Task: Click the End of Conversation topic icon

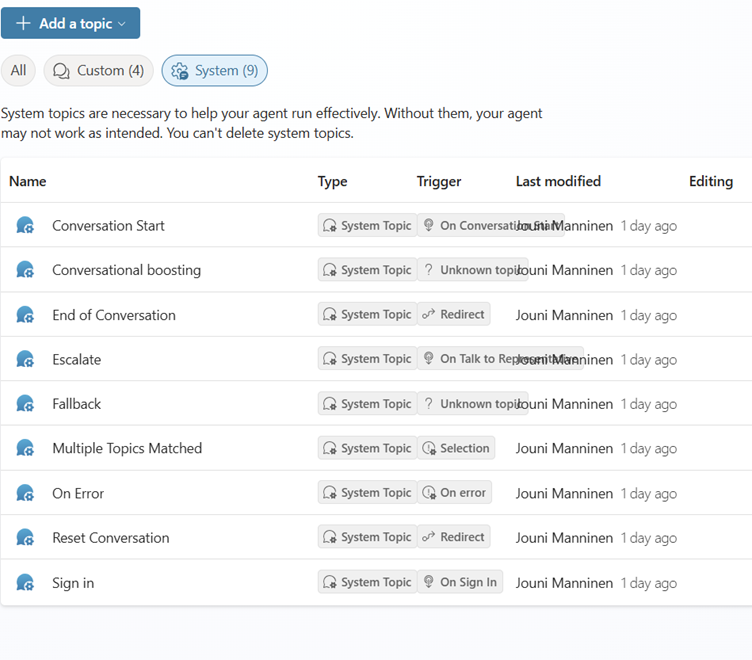Action: (26, 315)
